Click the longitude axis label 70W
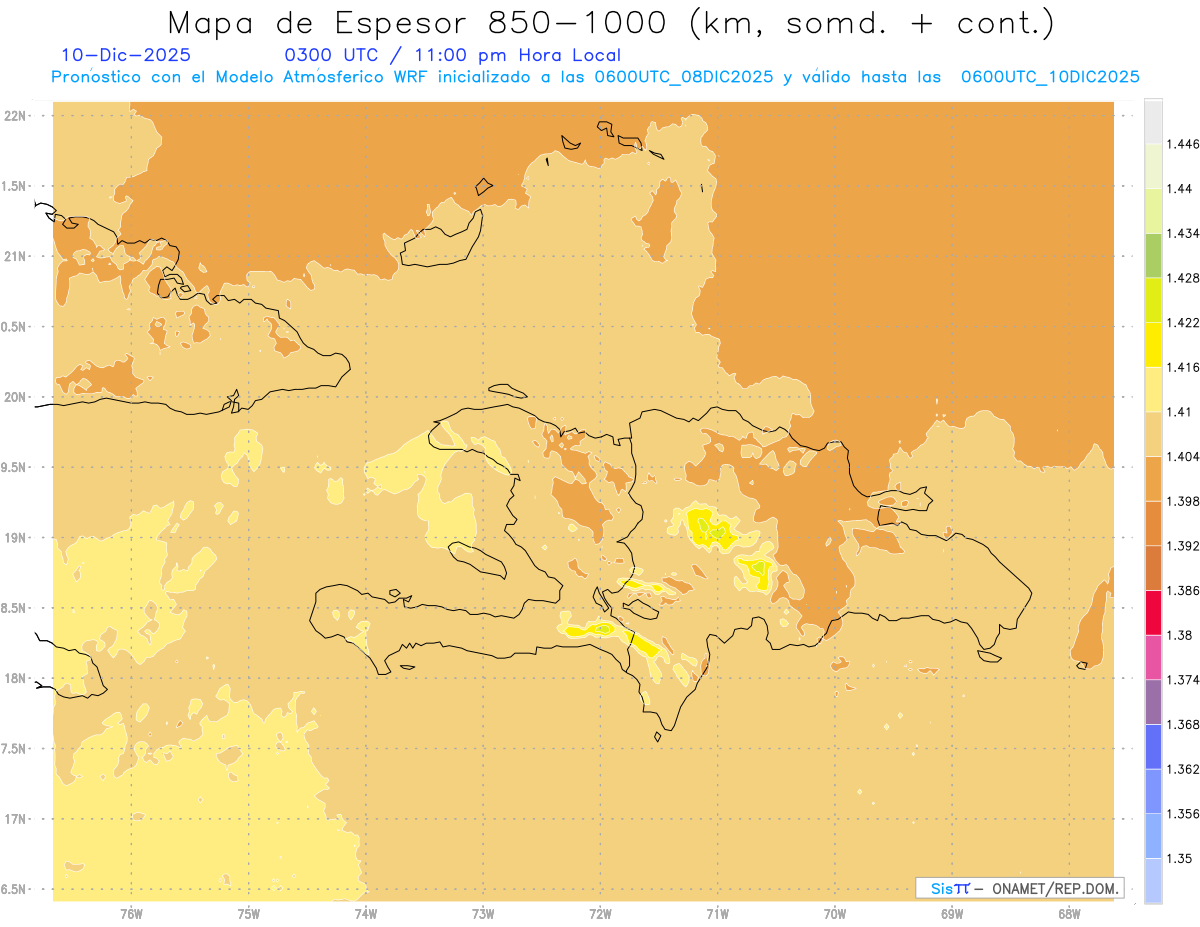 tap(835, 913)
